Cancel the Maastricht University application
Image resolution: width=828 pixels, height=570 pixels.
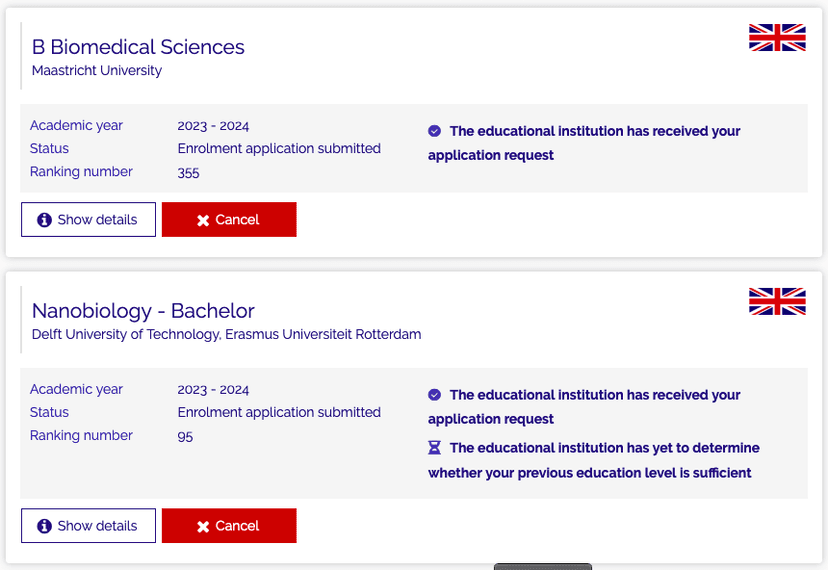229,220
